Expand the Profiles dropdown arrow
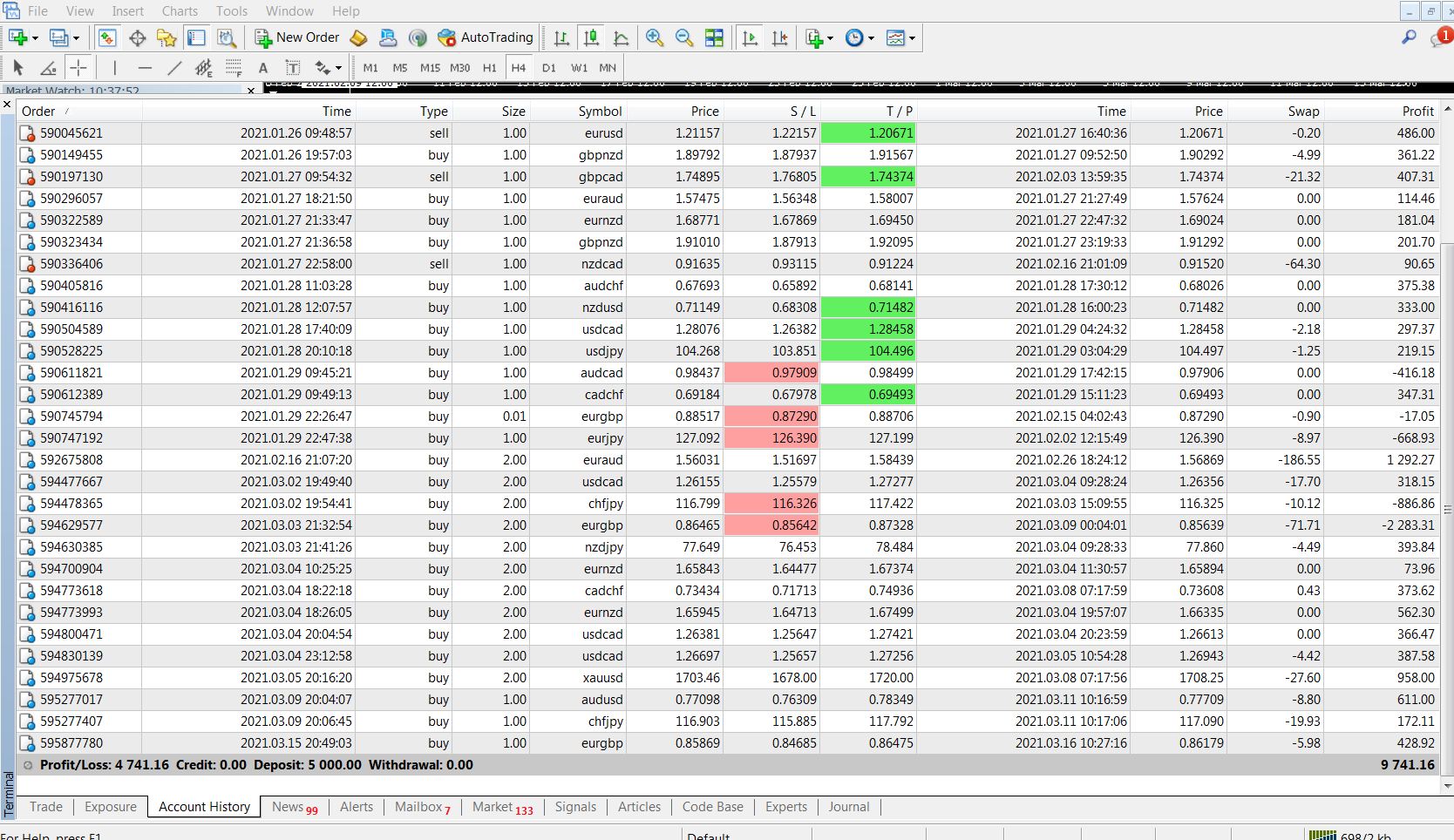 point(76,37)
